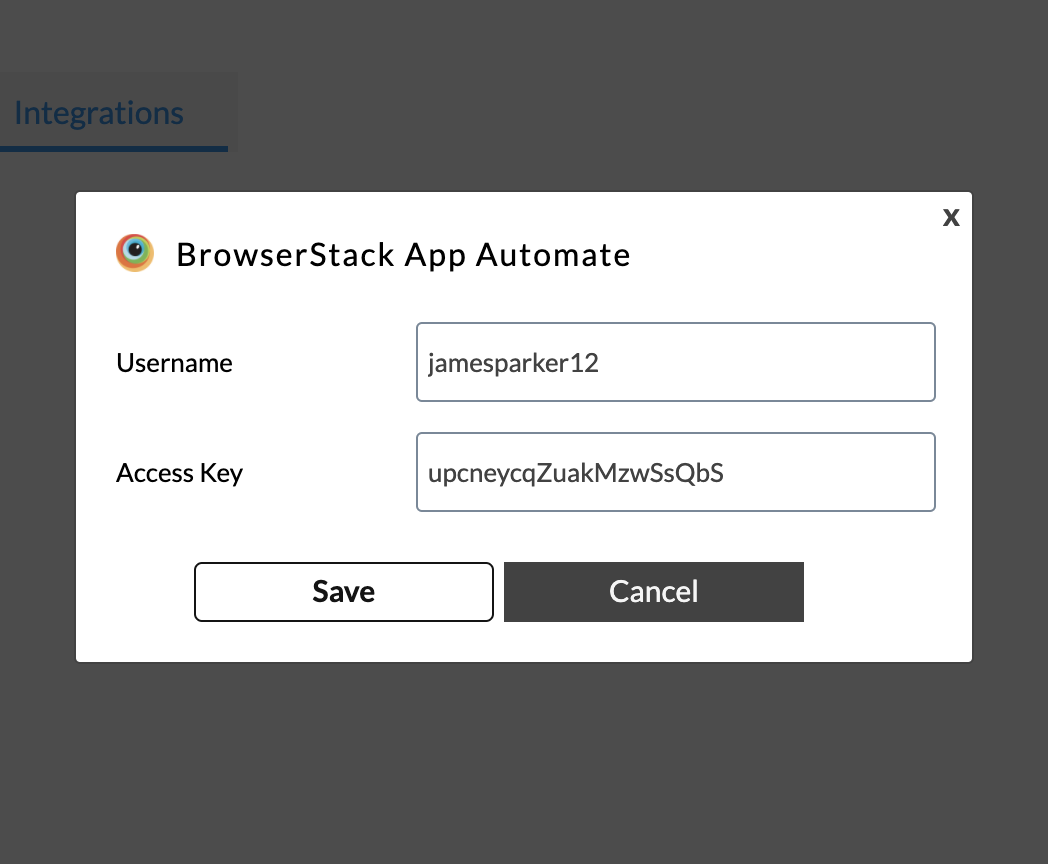Click the Username label
Image resolution: width=1048 pixels, height=864 pixels.
tap(174, 363)
